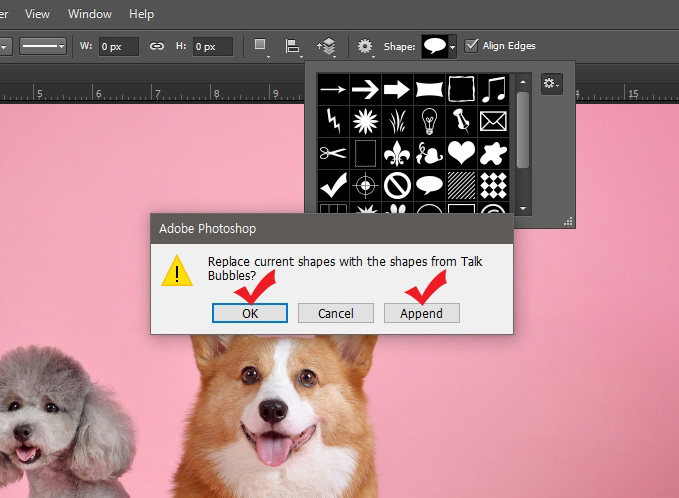Open the stroke type dropdown
Image resolution: width=679 pixels, height=498 pixels.
click(43, 46)
